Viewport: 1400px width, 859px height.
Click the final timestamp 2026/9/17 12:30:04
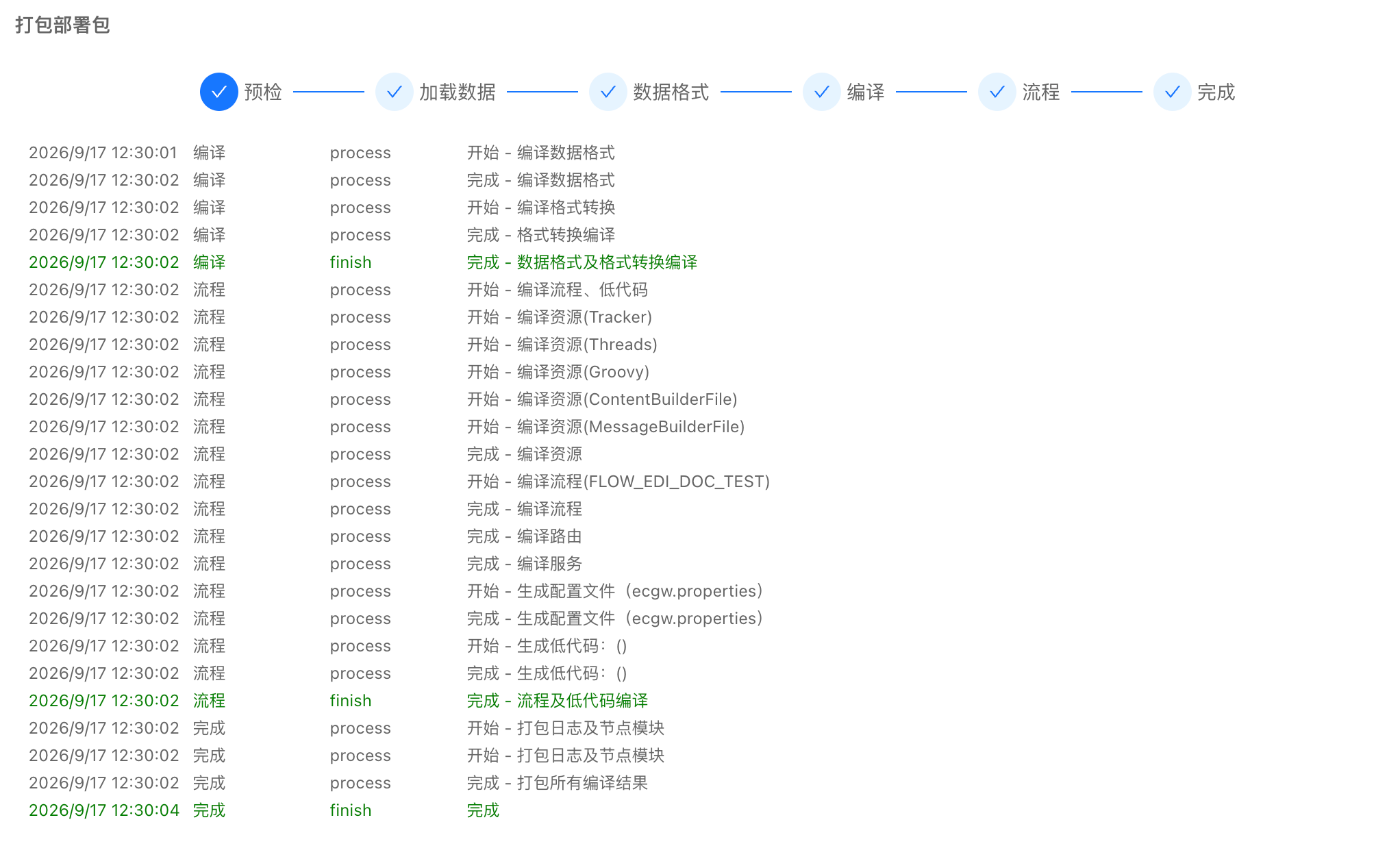coord(104,810)
